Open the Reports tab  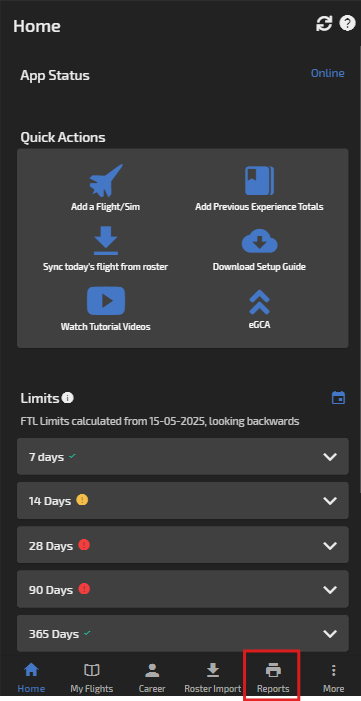click(273, 677)
